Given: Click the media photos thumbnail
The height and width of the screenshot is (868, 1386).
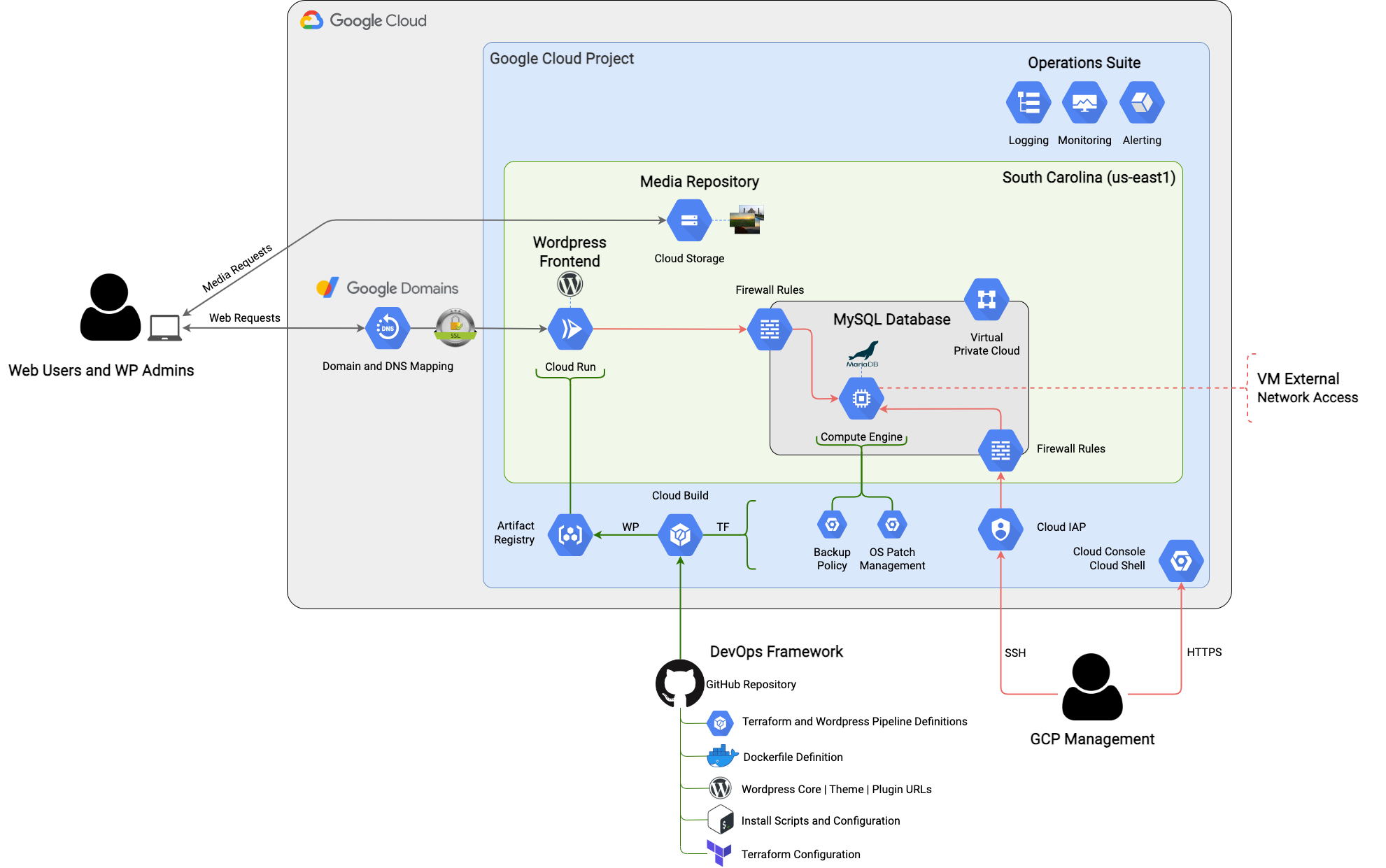Looking at the screenshot, I should pos(747,220).
